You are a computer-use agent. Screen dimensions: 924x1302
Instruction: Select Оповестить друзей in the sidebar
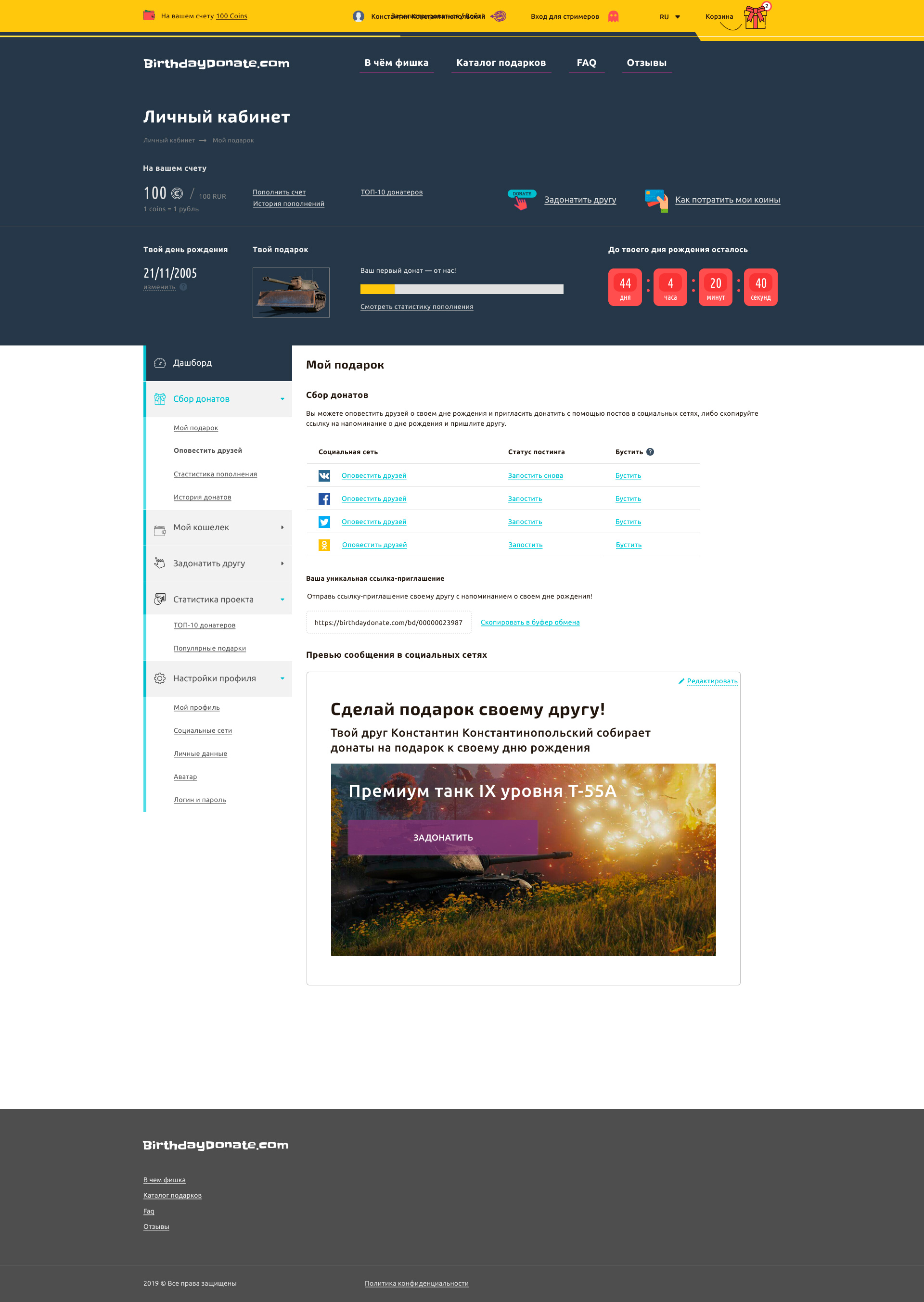click(208, 450)
